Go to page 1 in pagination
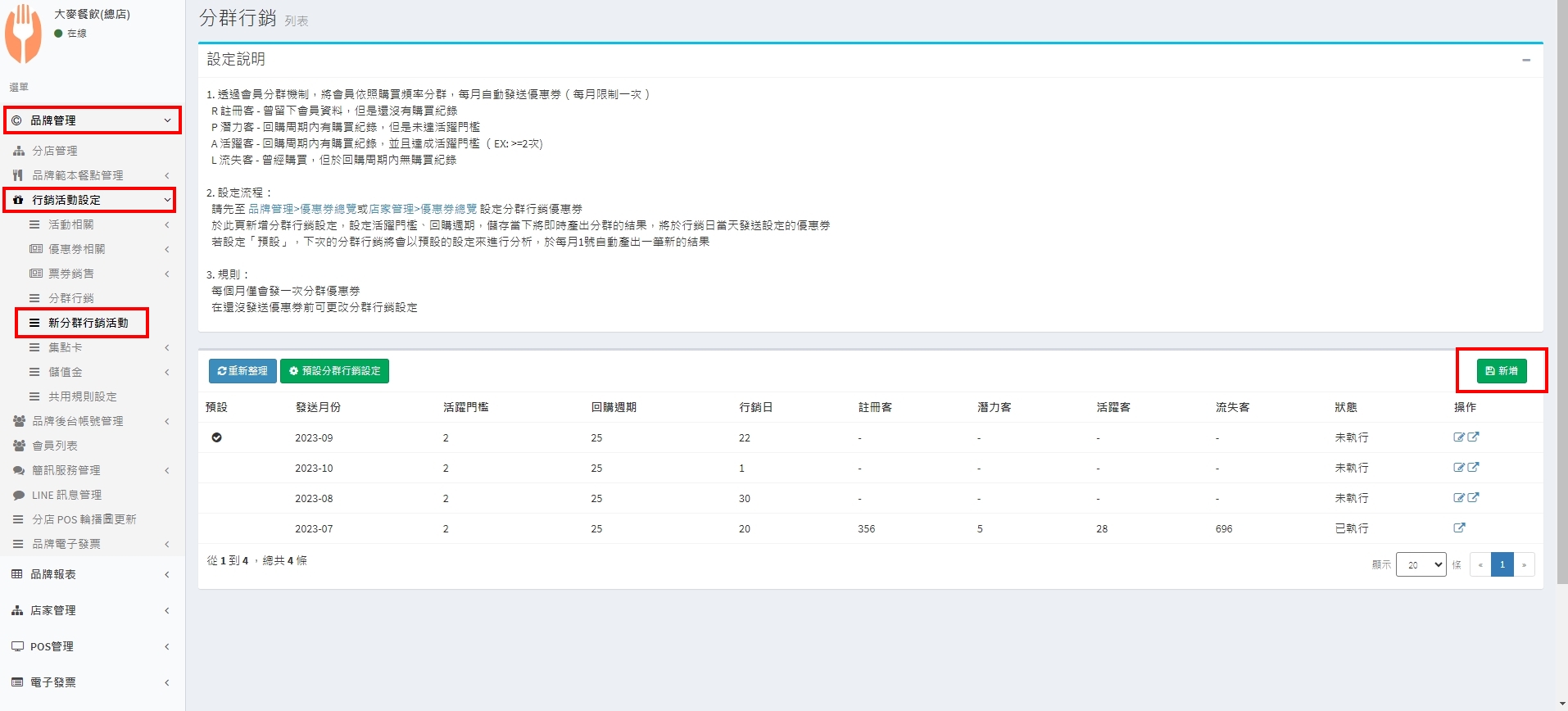Viewport: 1568px width, 711px height. tap(1502, 564)
